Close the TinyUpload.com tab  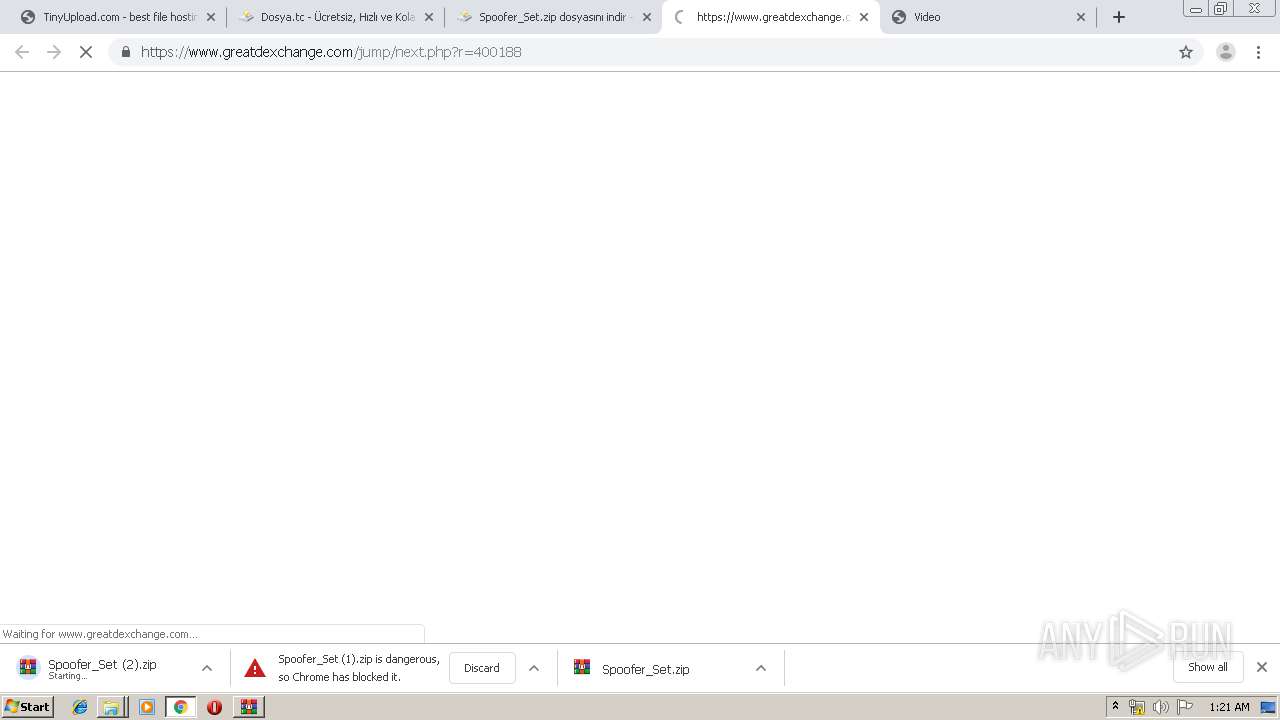coord(211,17)
